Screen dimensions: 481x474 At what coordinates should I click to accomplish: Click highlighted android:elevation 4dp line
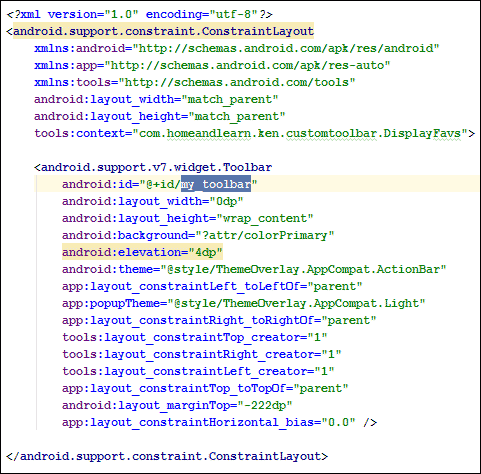(142, 252)
